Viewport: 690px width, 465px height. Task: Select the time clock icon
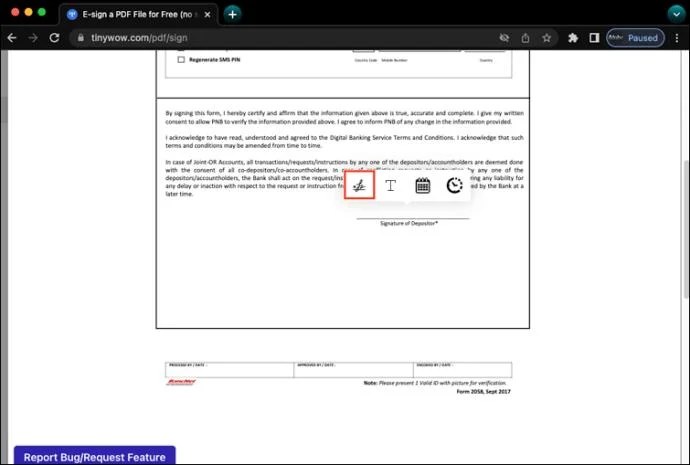(454, 186)
